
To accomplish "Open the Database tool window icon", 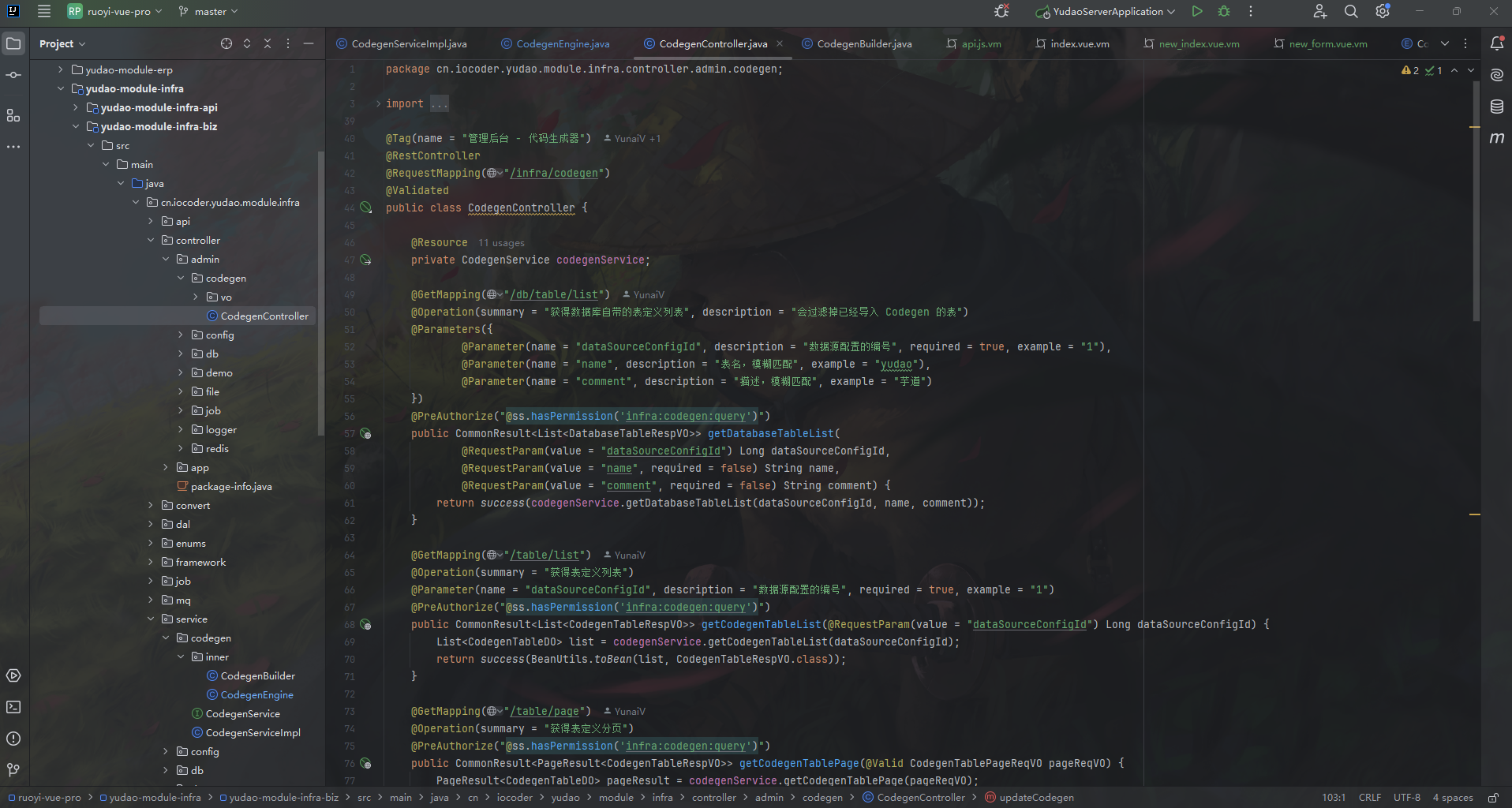I will [x=1496, y=107].
